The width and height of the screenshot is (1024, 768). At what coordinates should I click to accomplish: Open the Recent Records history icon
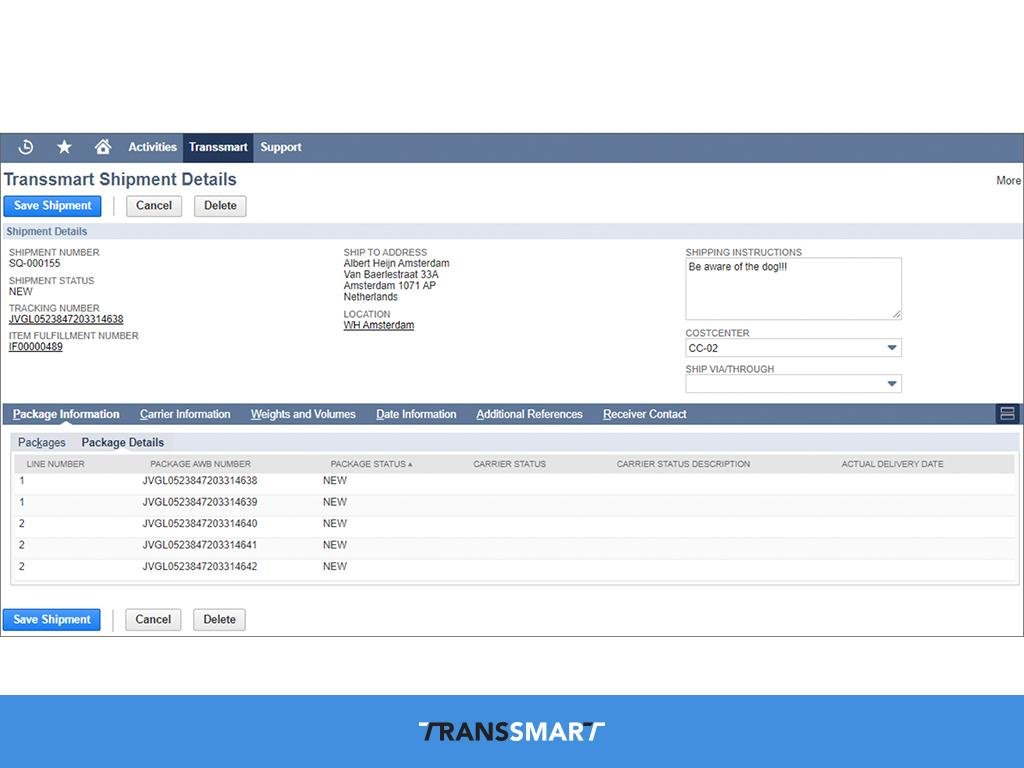click(x=26, y=147)
